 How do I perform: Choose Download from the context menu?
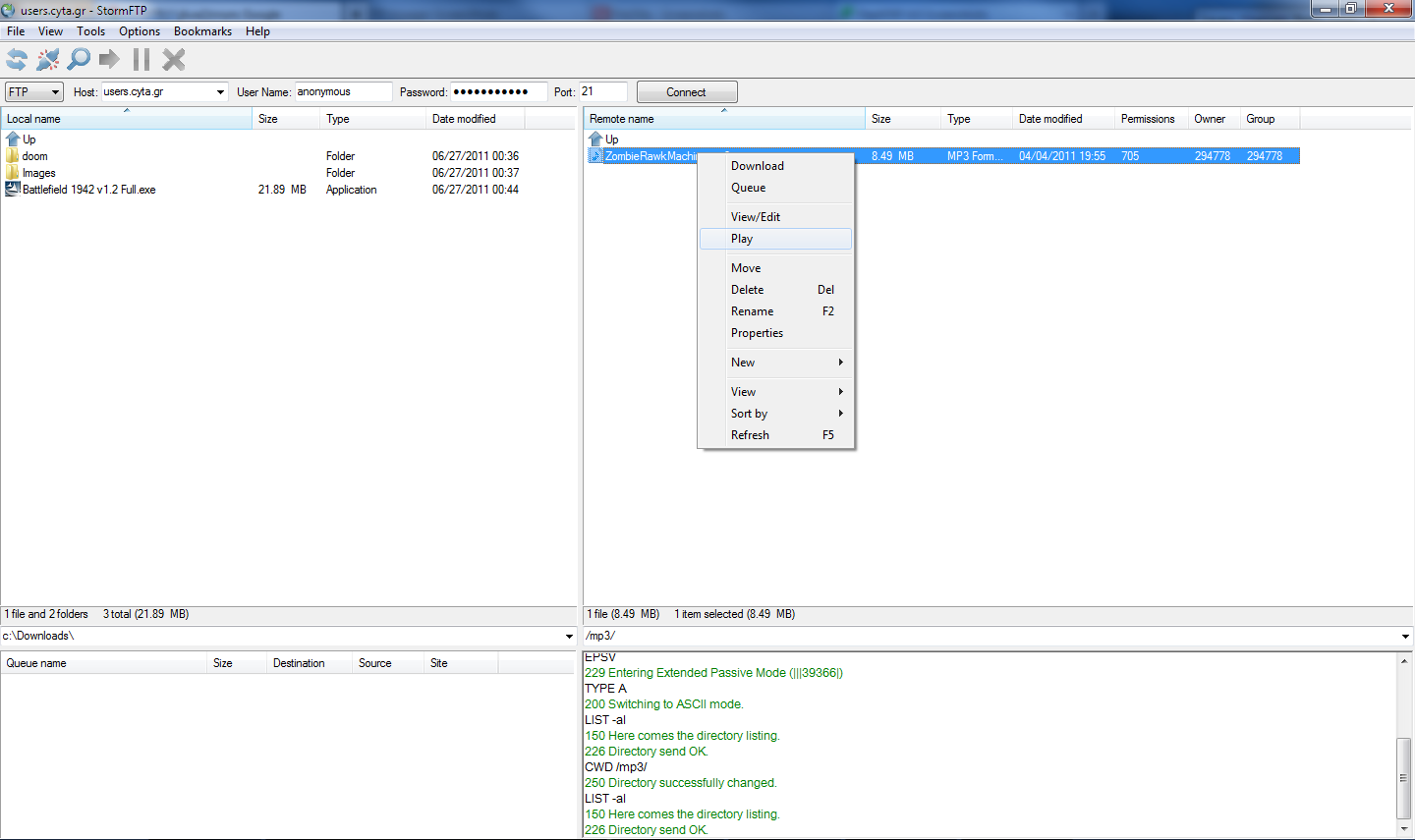pyautogui.click(x=757, y=165)
